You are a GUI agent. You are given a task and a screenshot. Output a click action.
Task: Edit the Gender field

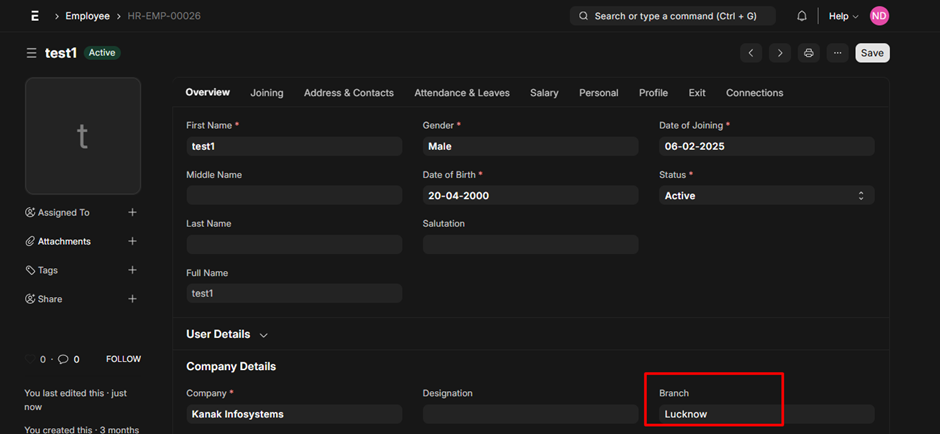(531, 146)
